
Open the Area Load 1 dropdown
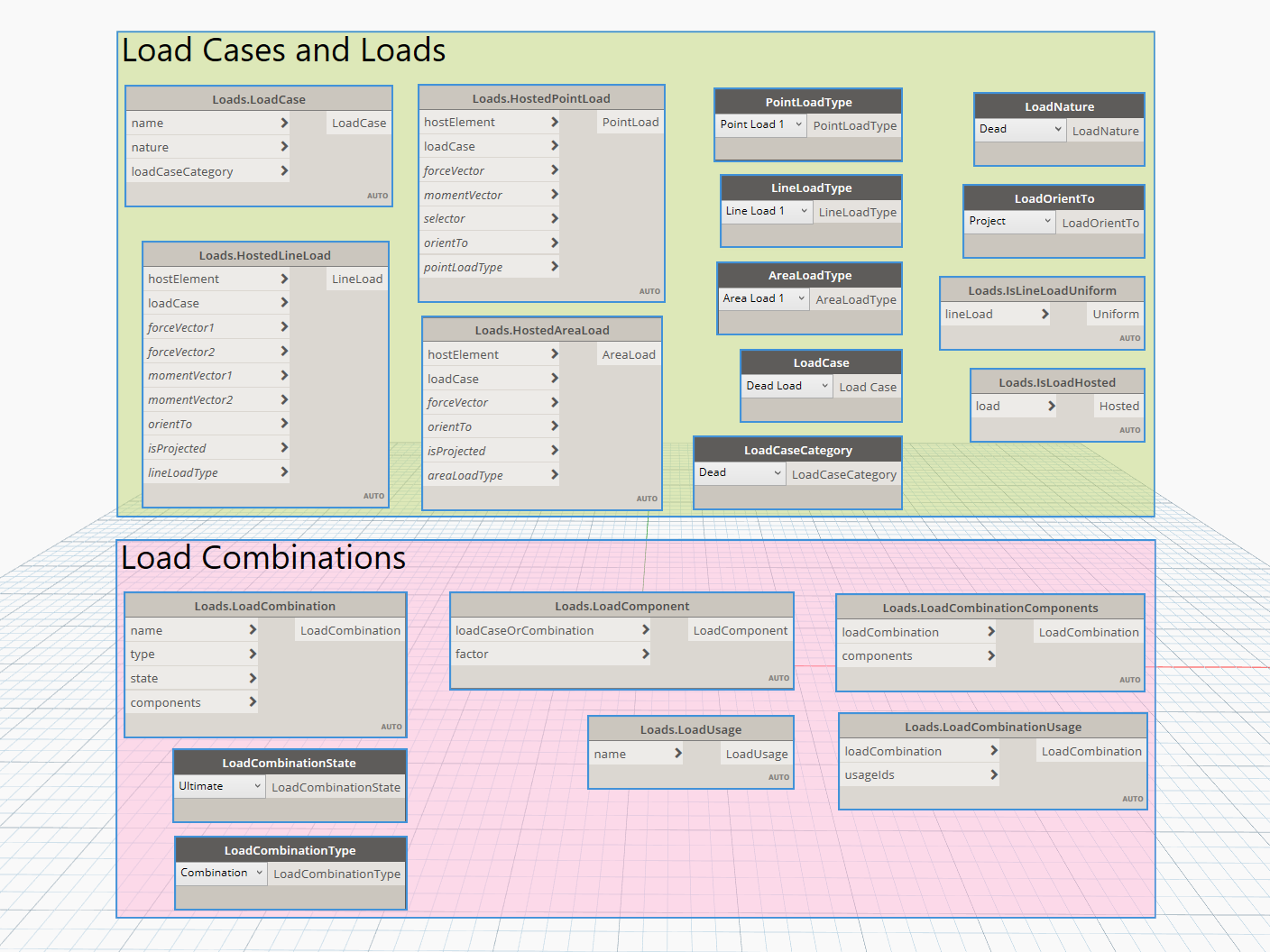coord(763,298)
